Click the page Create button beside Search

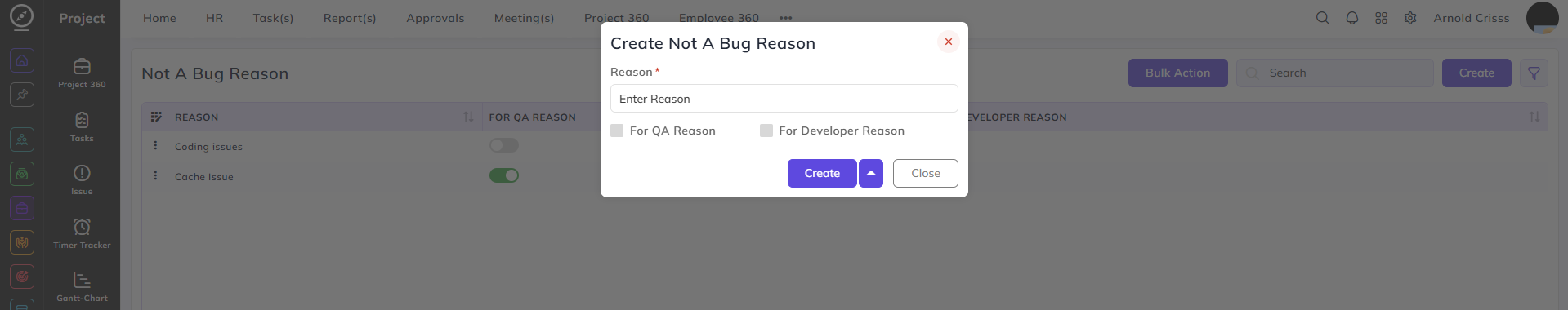point(1476,73)
